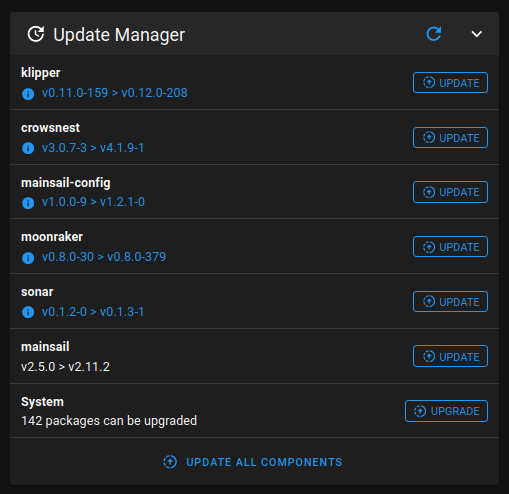Update klipper to v0.12.0-208
This screenshot has height=494, width=509.
[450, 82]
